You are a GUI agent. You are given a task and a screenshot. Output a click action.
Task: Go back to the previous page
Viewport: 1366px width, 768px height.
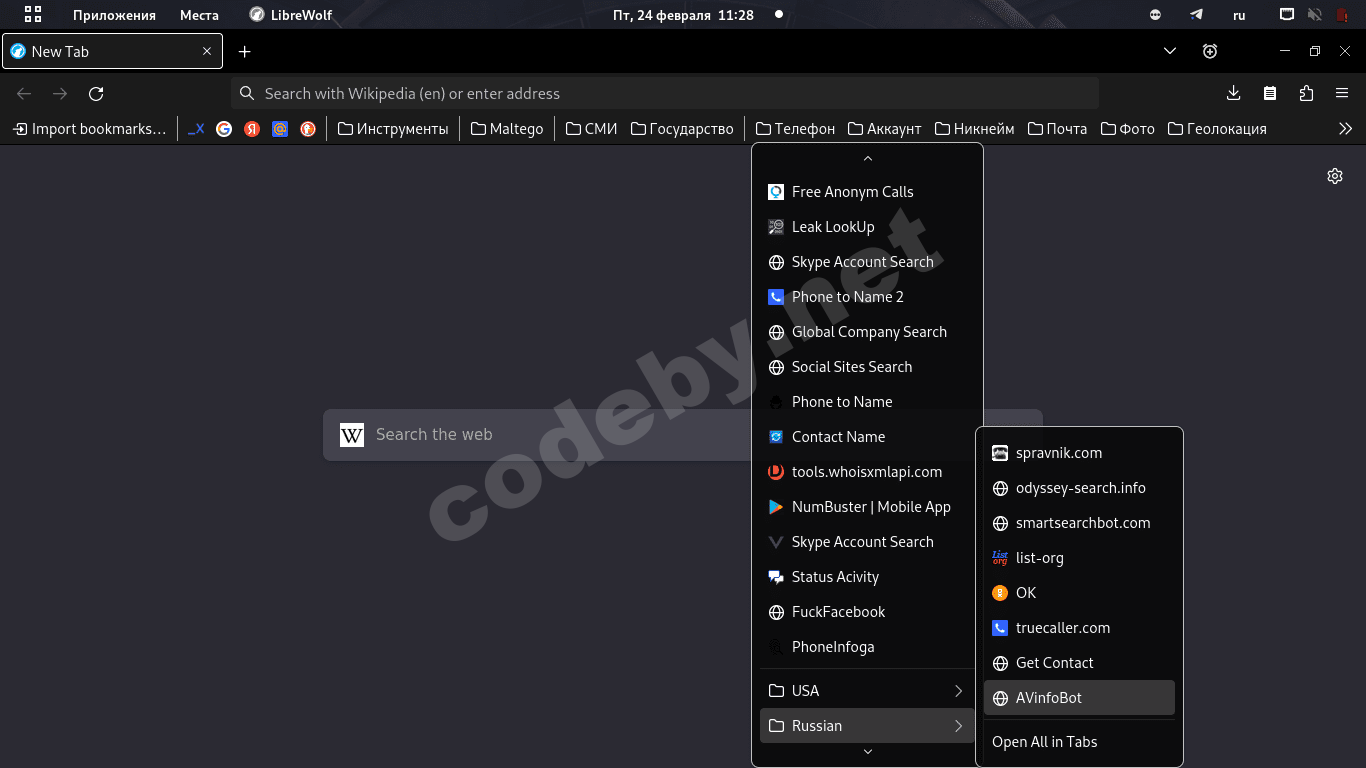coord(24,94)
